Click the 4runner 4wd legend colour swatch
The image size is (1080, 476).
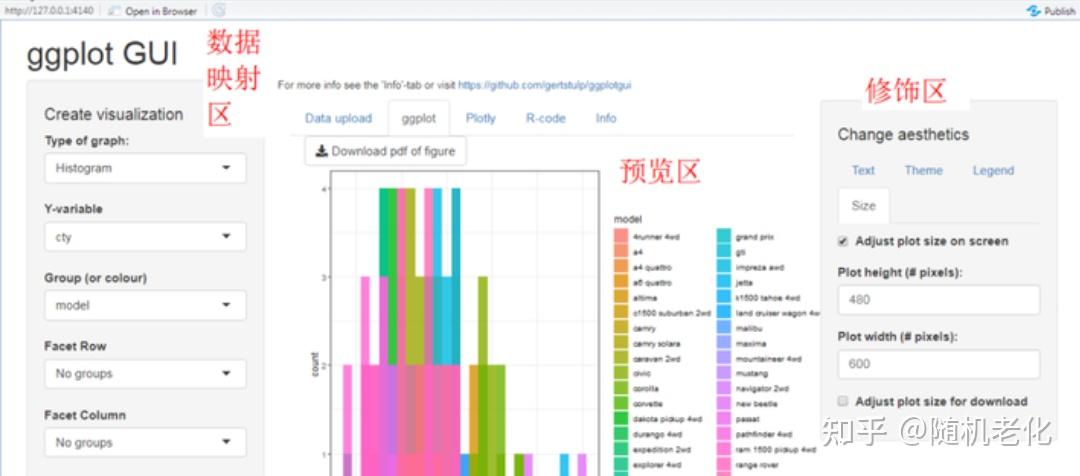coord(621,236)
